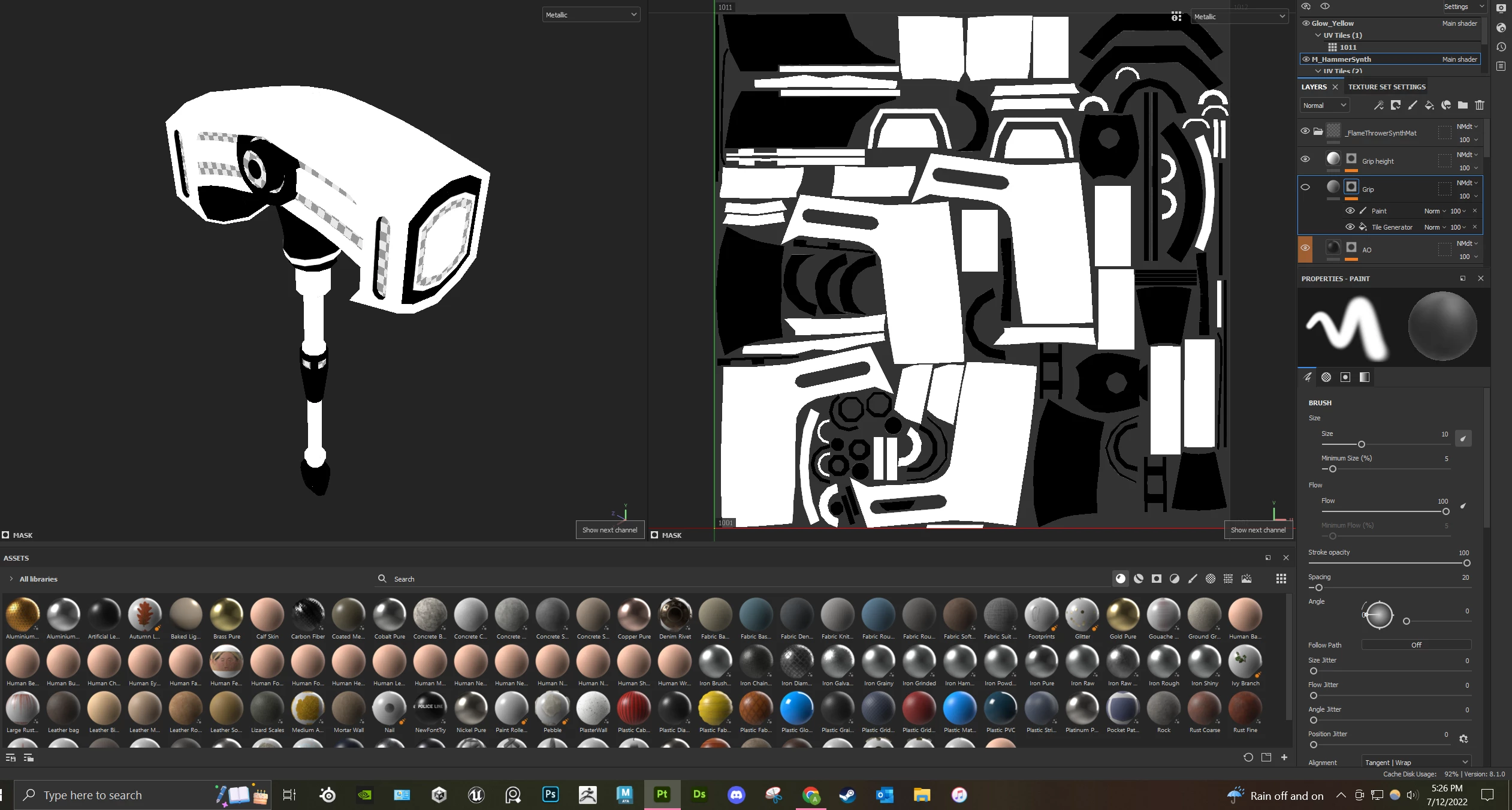Open the Alignment Tangent | Wrap dropdown

(x=1416, y=762)
